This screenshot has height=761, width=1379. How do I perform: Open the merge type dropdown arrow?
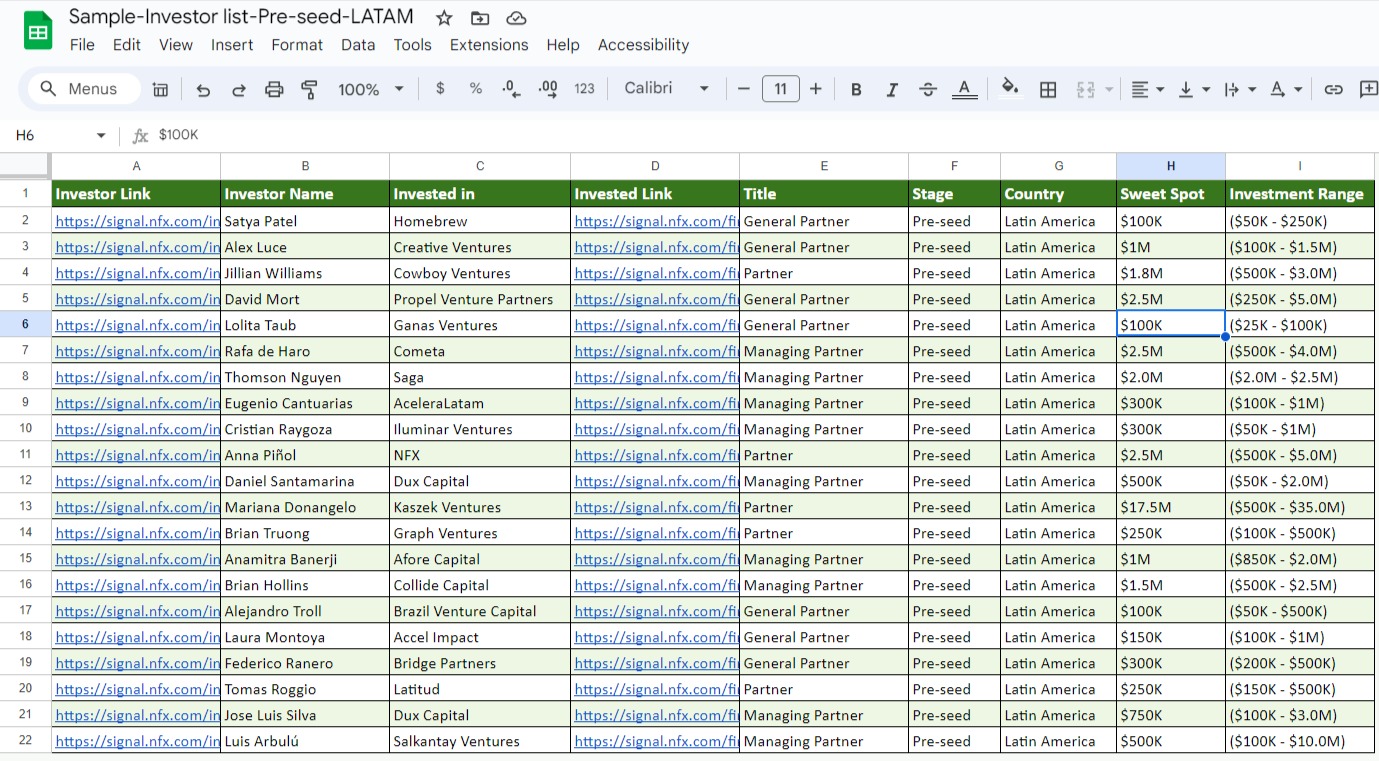point(1109,89)
